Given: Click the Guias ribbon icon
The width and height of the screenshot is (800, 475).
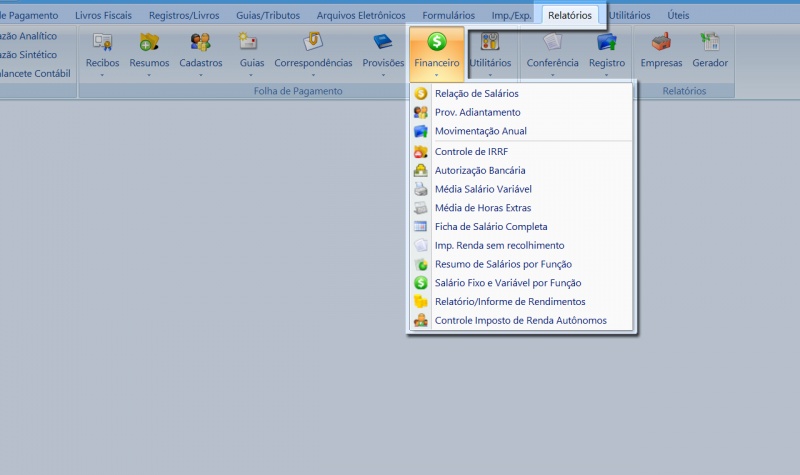Looking at the screenshot, I should pos(251,43).
